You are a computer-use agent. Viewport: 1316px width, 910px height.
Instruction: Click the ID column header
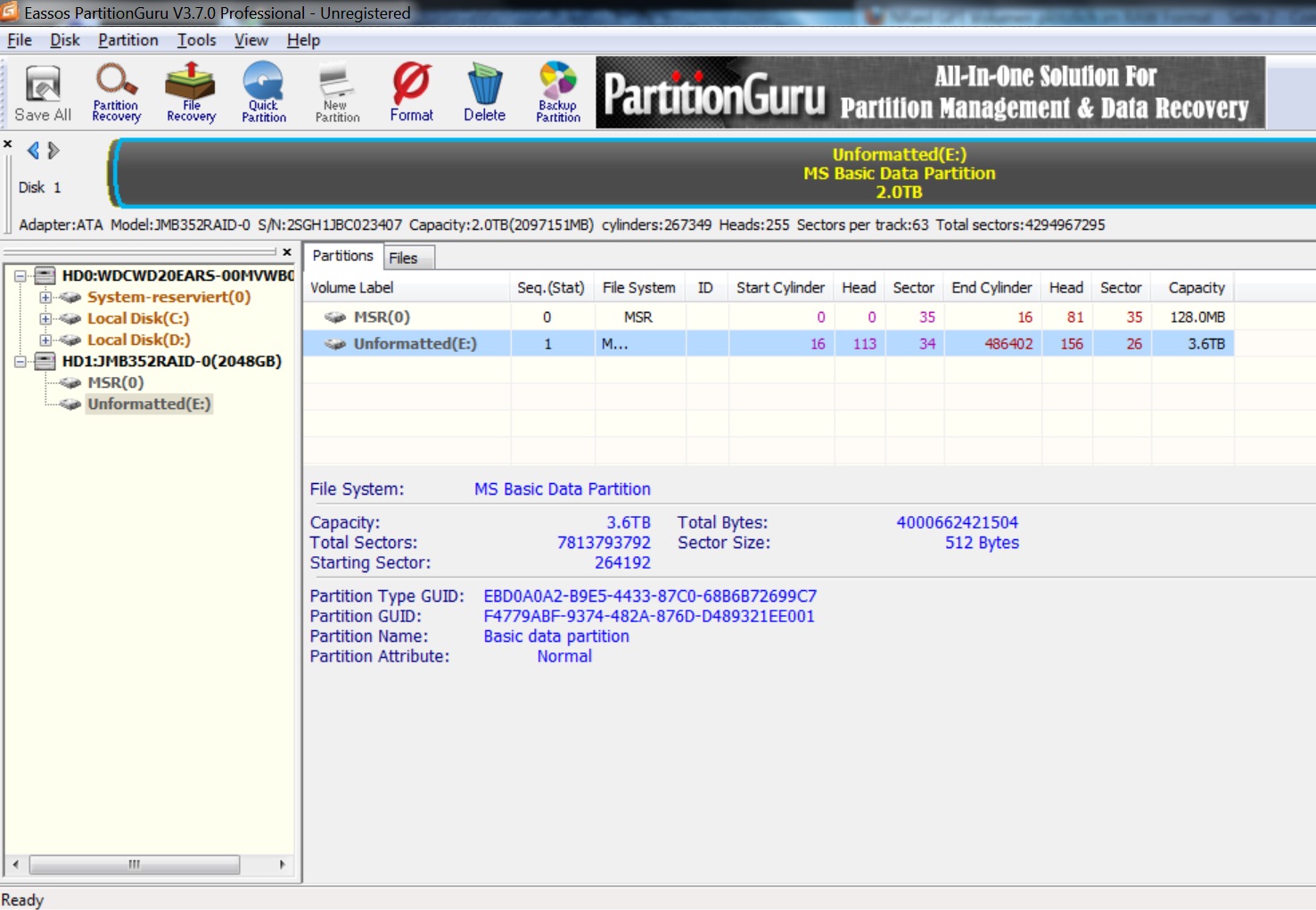706,288
